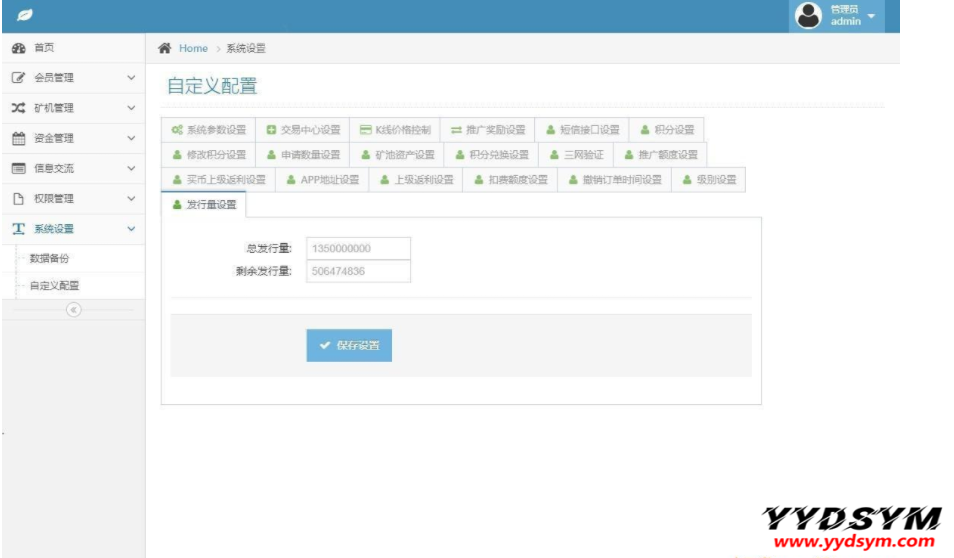Click the dashboard icon beside 首页

[19, 48]
